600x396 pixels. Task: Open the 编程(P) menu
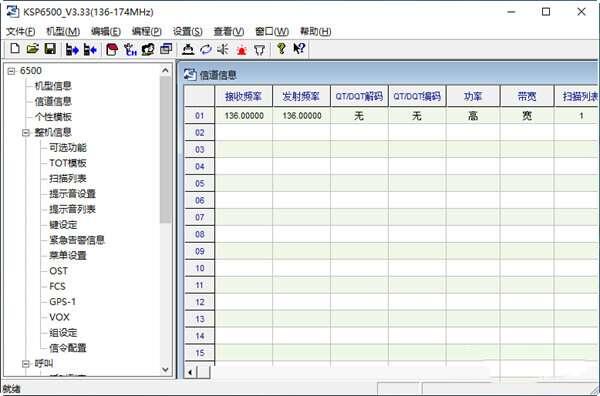coord(147,31)
